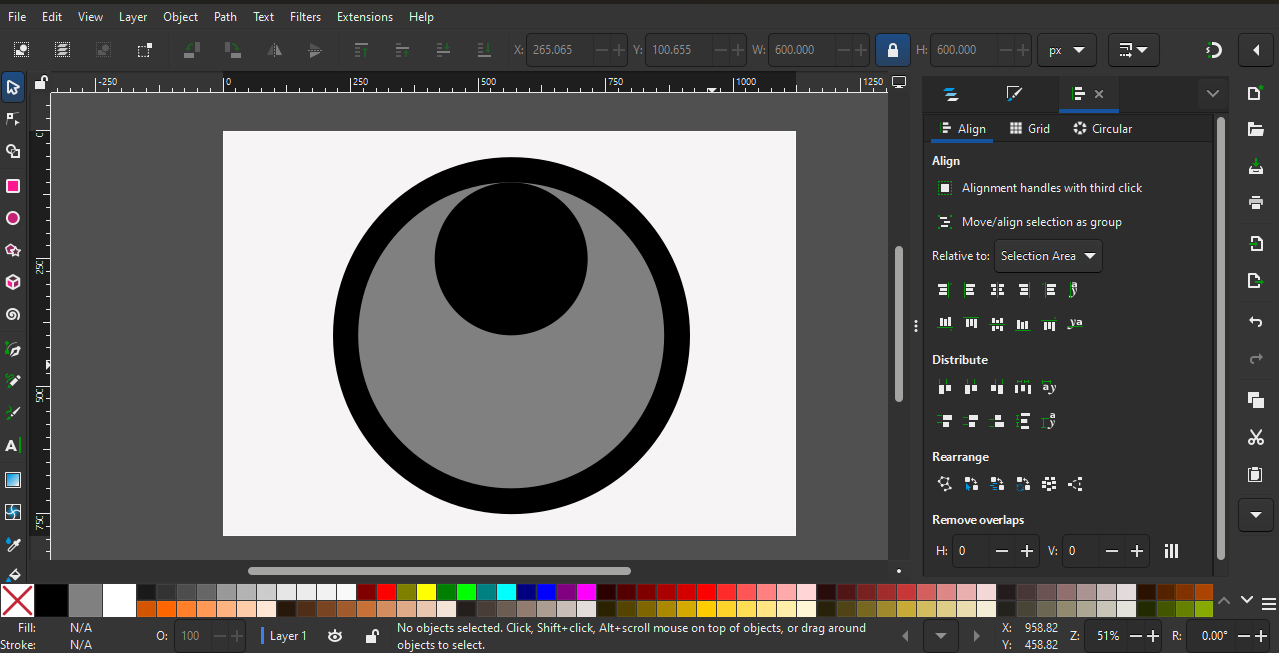Toggle Alignment handles with third click

pyautogui.click(x=945, y=188)
